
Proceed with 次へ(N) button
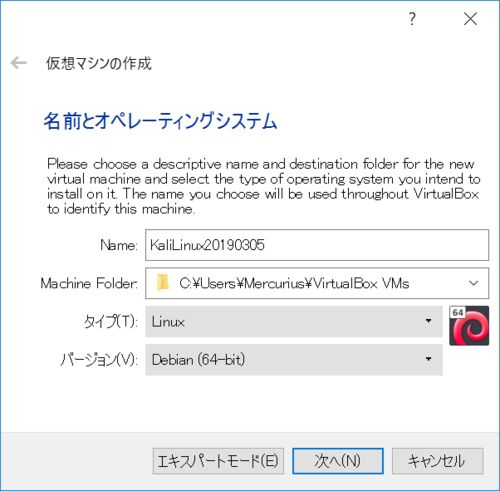coord(338,461)
